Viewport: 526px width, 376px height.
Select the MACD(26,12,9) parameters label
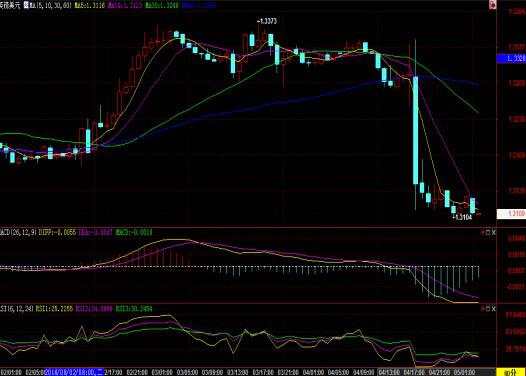(18, 232)
